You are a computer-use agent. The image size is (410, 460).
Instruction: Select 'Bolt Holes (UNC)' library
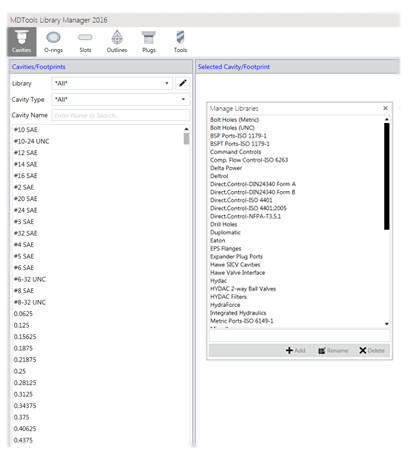232,128
